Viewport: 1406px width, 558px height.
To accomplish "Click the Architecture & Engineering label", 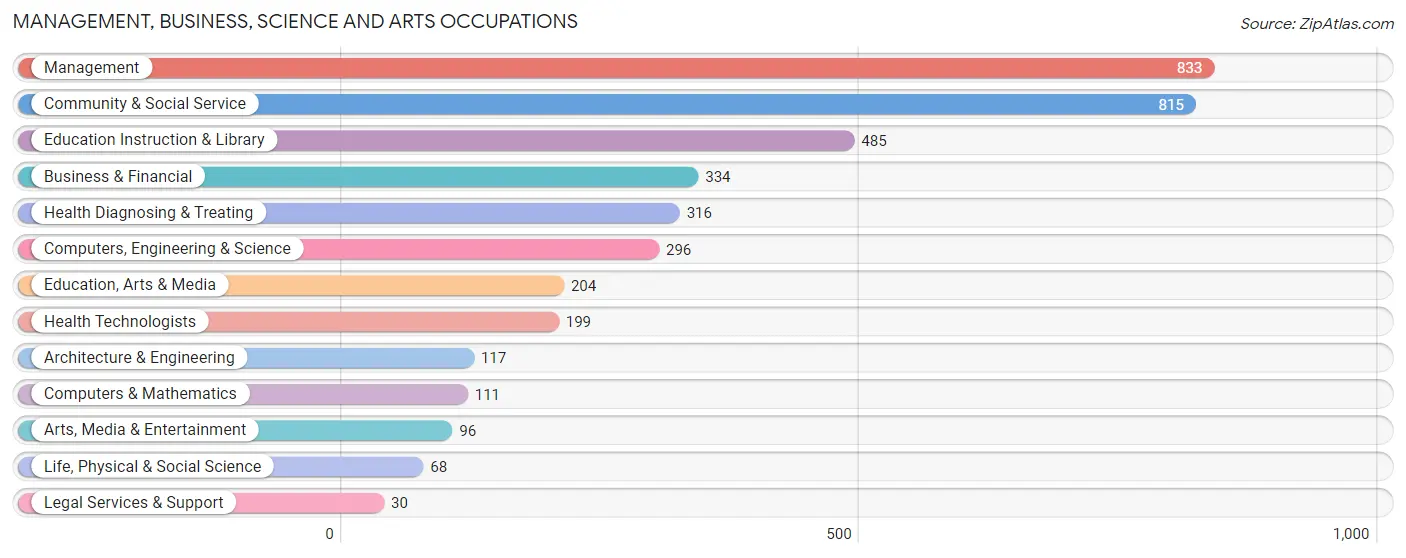I will pyautogui.click(x=139, y=357).
